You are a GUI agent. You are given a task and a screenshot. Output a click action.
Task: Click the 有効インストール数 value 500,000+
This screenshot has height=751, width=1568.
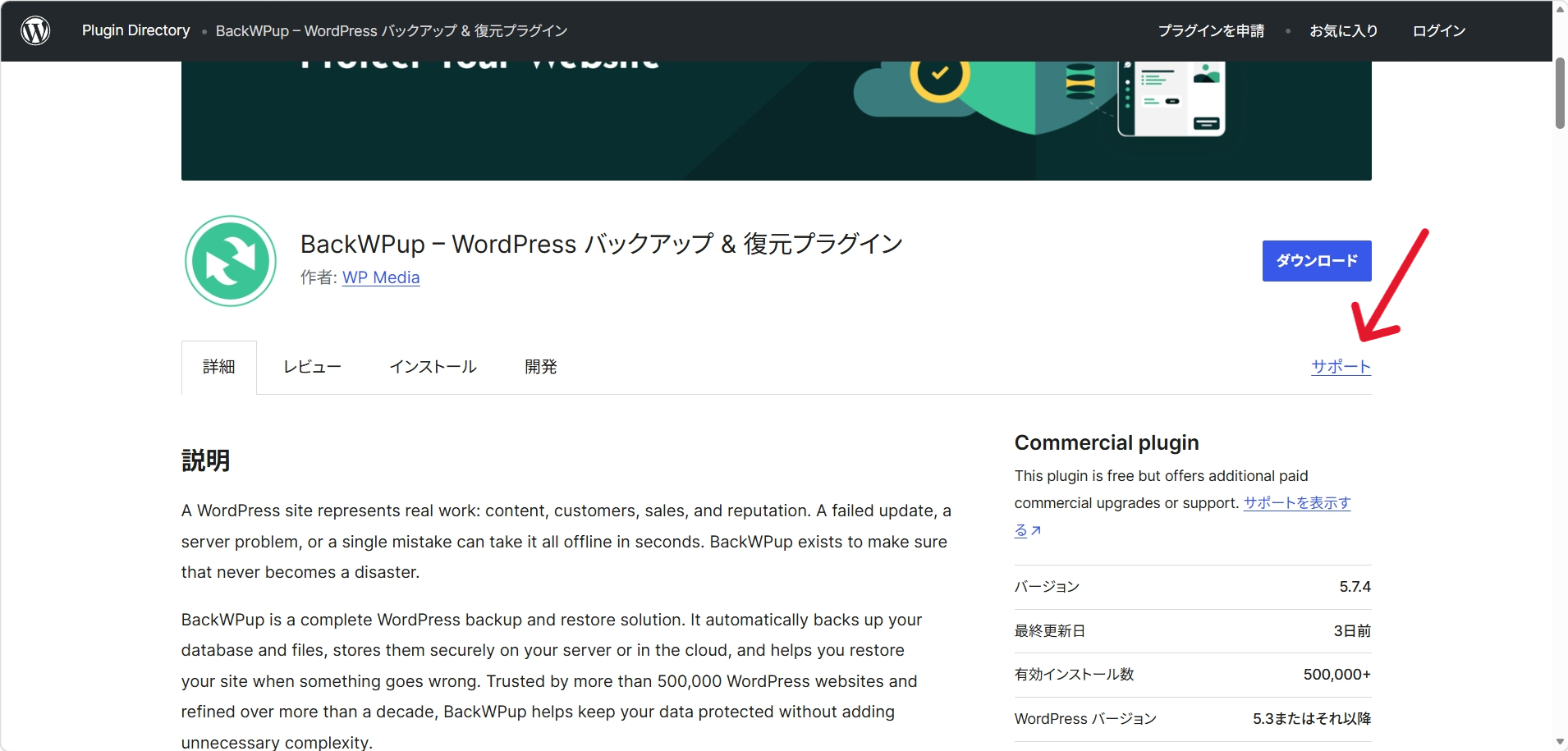click(1337, 675)
